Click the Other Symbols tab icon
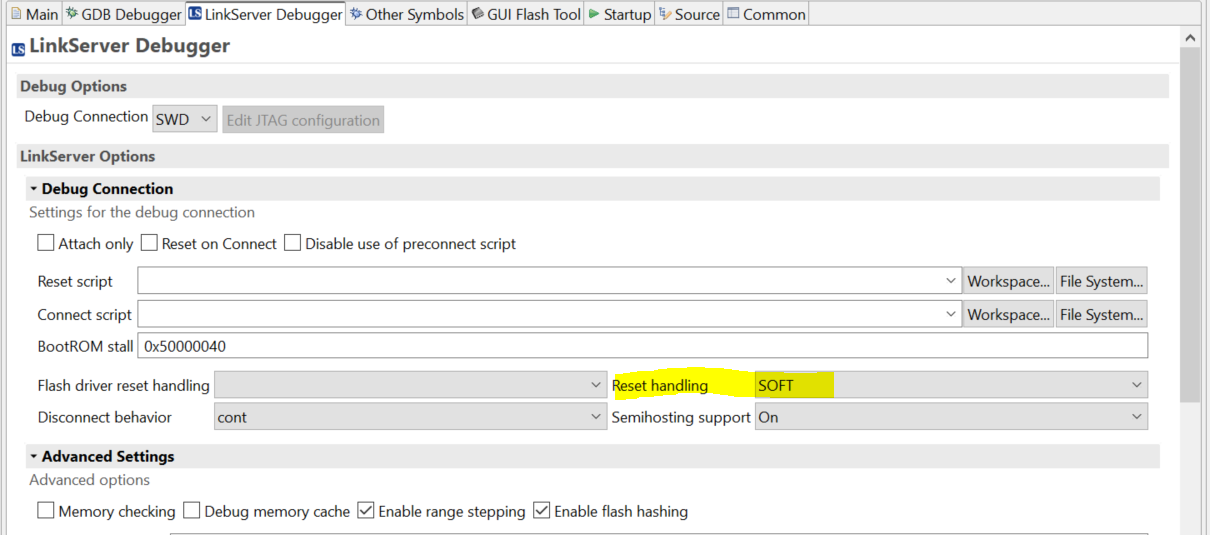The height and width of the screenshot is (535, 1210). (356, 14)
